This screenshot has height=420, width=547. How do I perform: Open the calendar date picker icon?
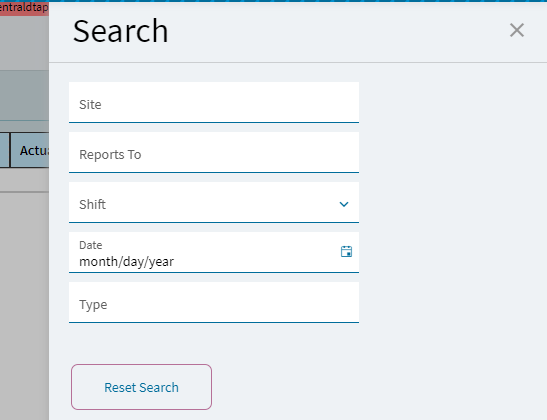pyautogui.click(x=346, y=252)
